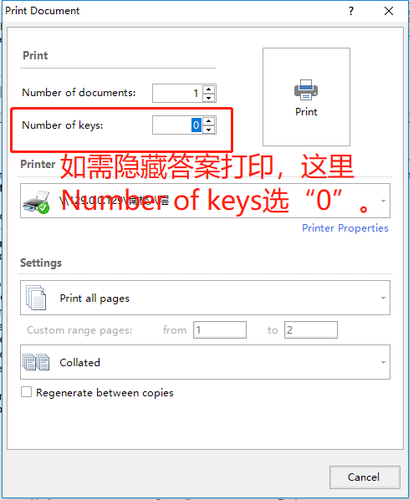Increase Number of keys with up arrow
Image resolution: width=410 pixels, height=500 pixels.
pos(209,121)
